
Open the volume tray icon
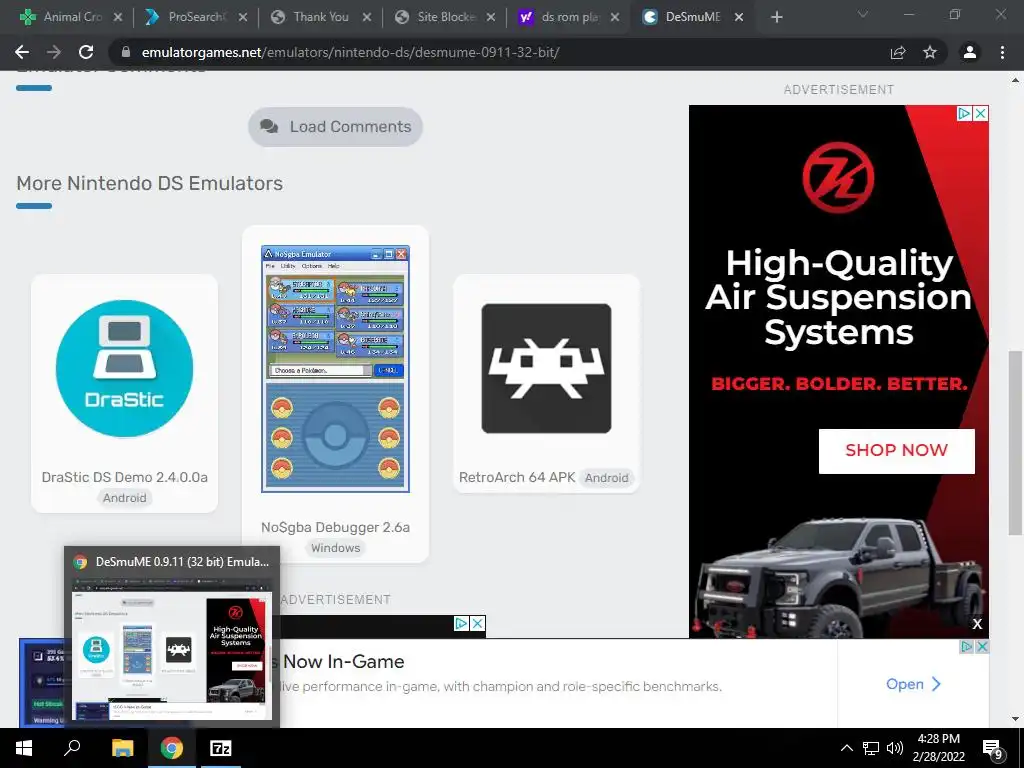coord(895,748)
